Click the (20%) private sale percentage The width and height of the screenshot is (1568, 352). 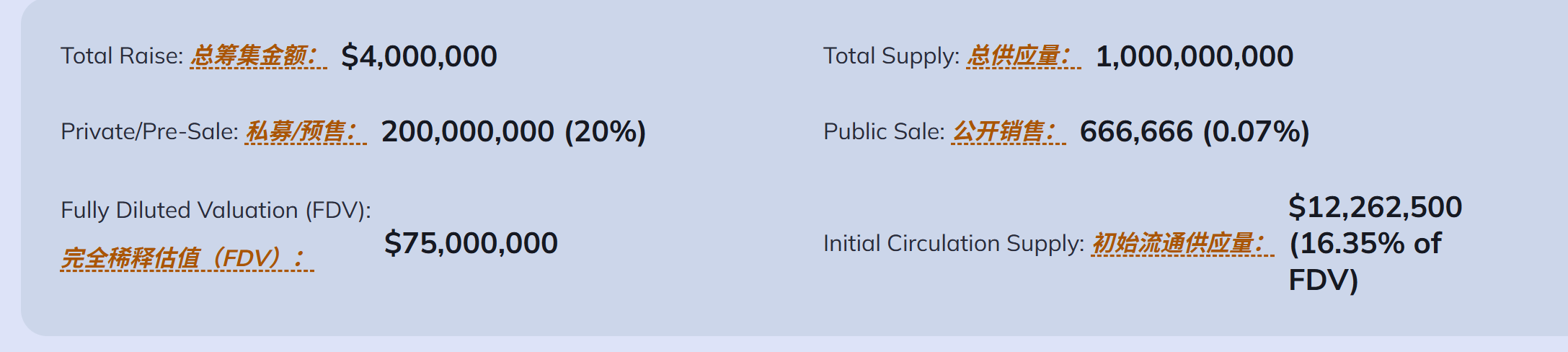pos(605,132)
